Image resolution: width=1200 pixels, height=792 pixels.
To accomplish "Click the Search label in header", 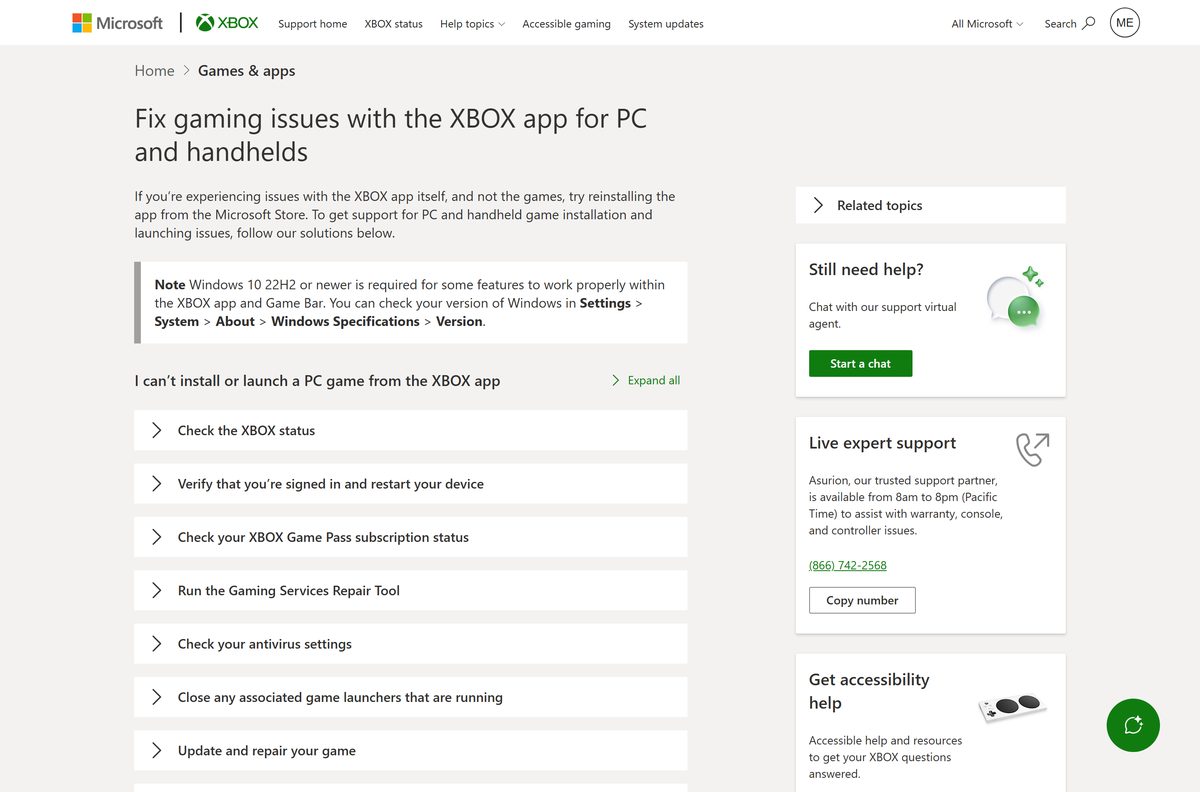I will click(1060, 24).
